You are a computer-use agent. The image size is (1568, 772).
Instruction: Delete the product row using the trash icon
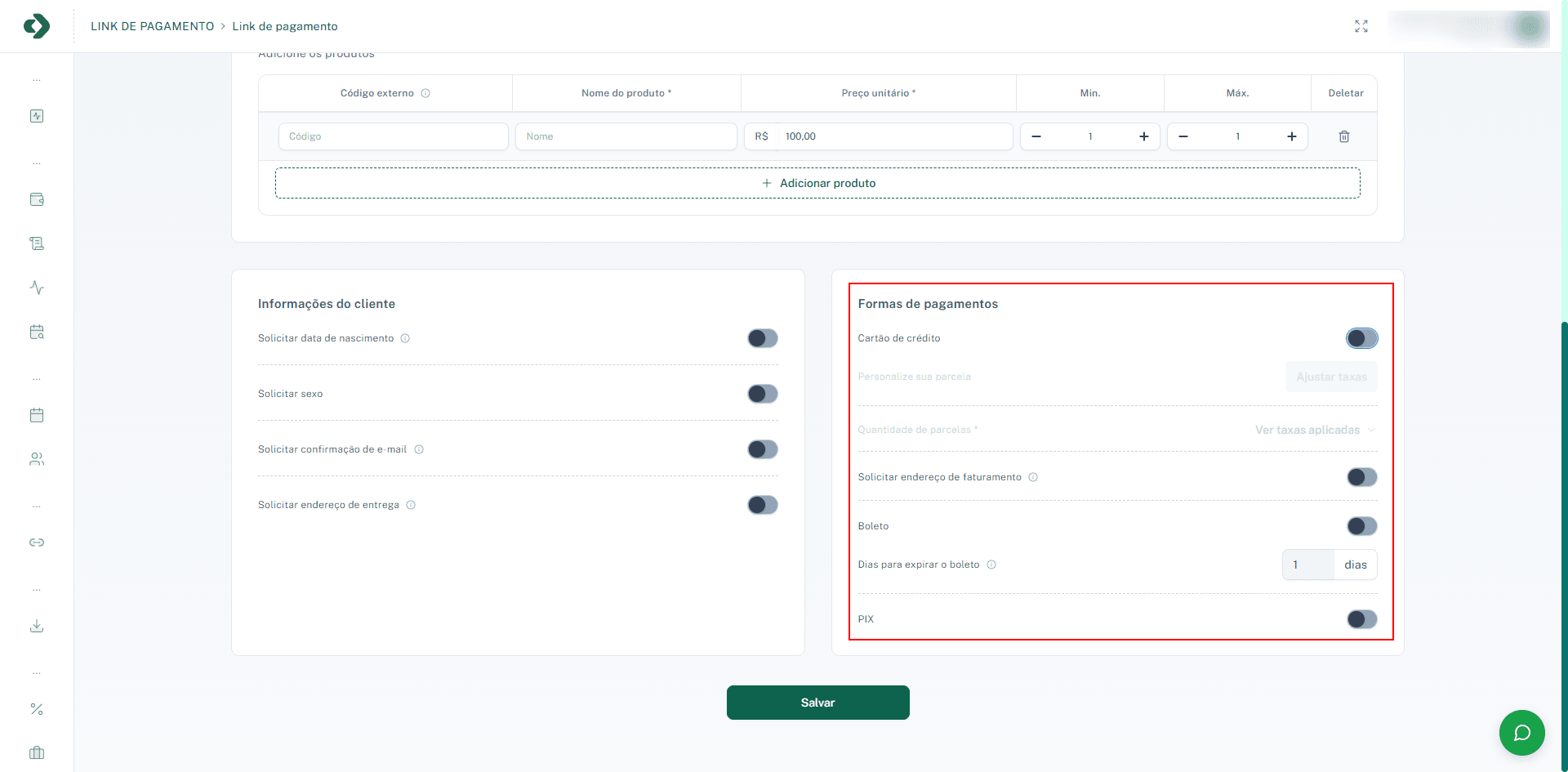(x=1343, y=136)
